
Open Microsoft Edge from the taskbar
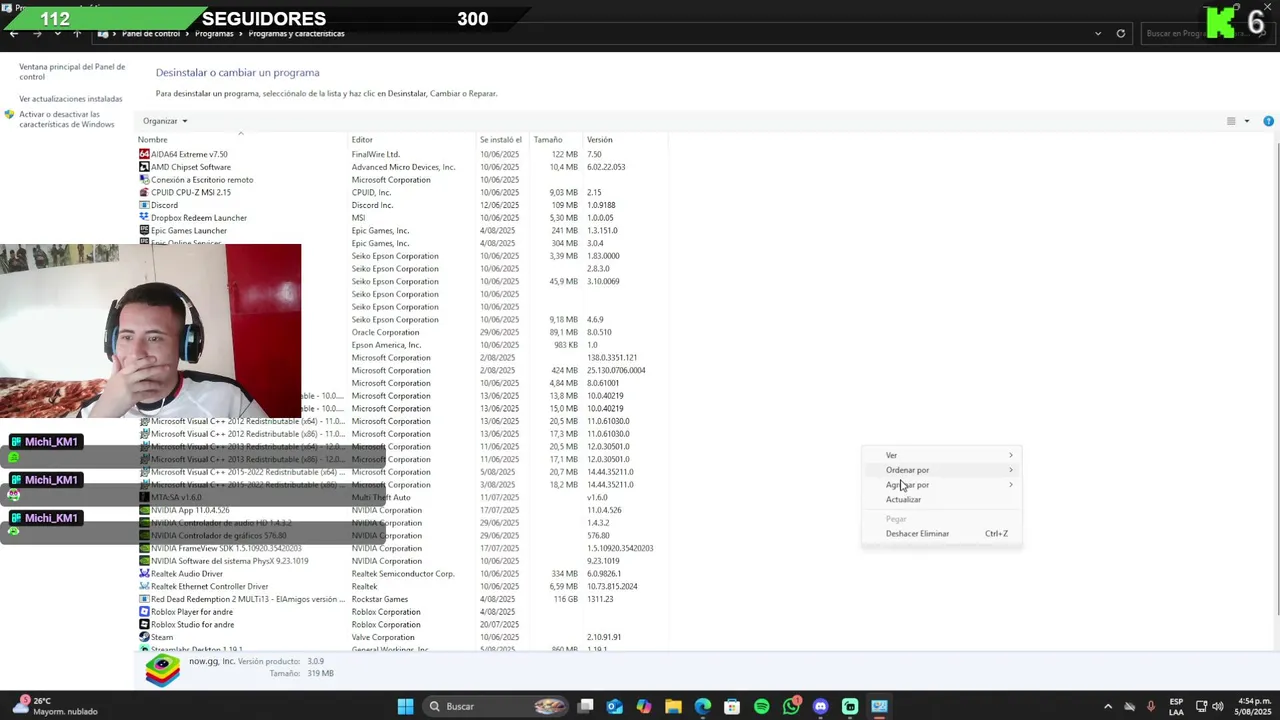point(703,706)
